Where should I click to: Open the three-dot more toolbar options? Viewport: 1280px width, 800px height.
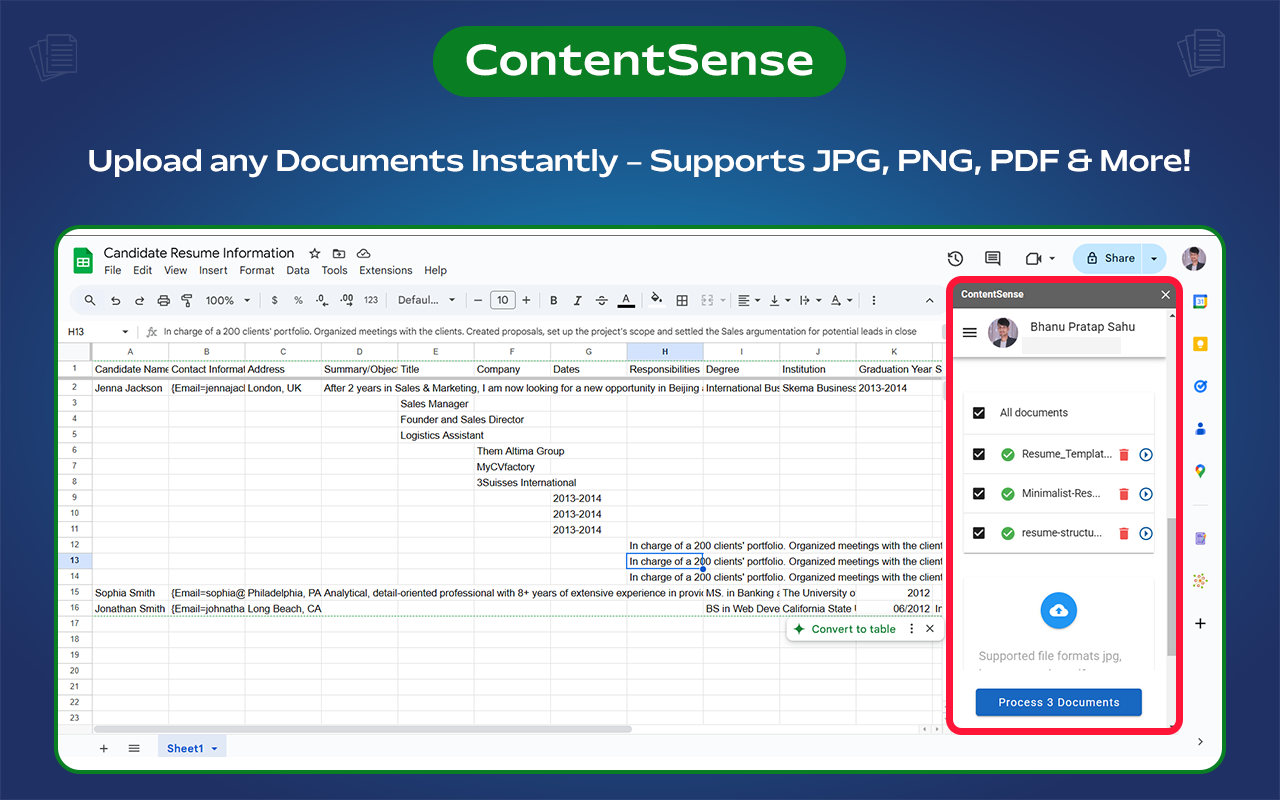coord(874,300)
